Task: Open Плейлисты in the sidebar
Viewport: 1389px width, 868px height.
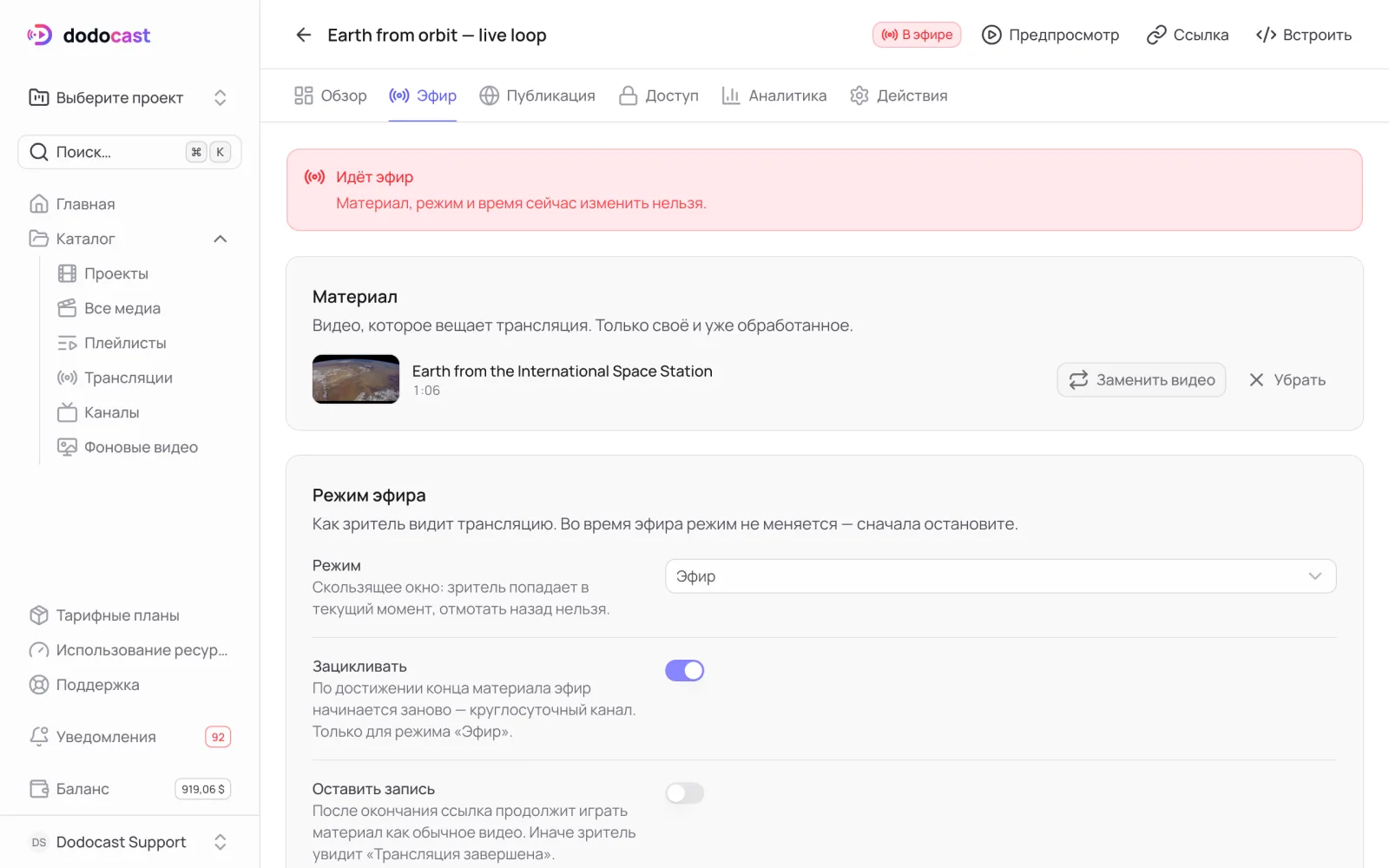Action: (x=111, y=343)
